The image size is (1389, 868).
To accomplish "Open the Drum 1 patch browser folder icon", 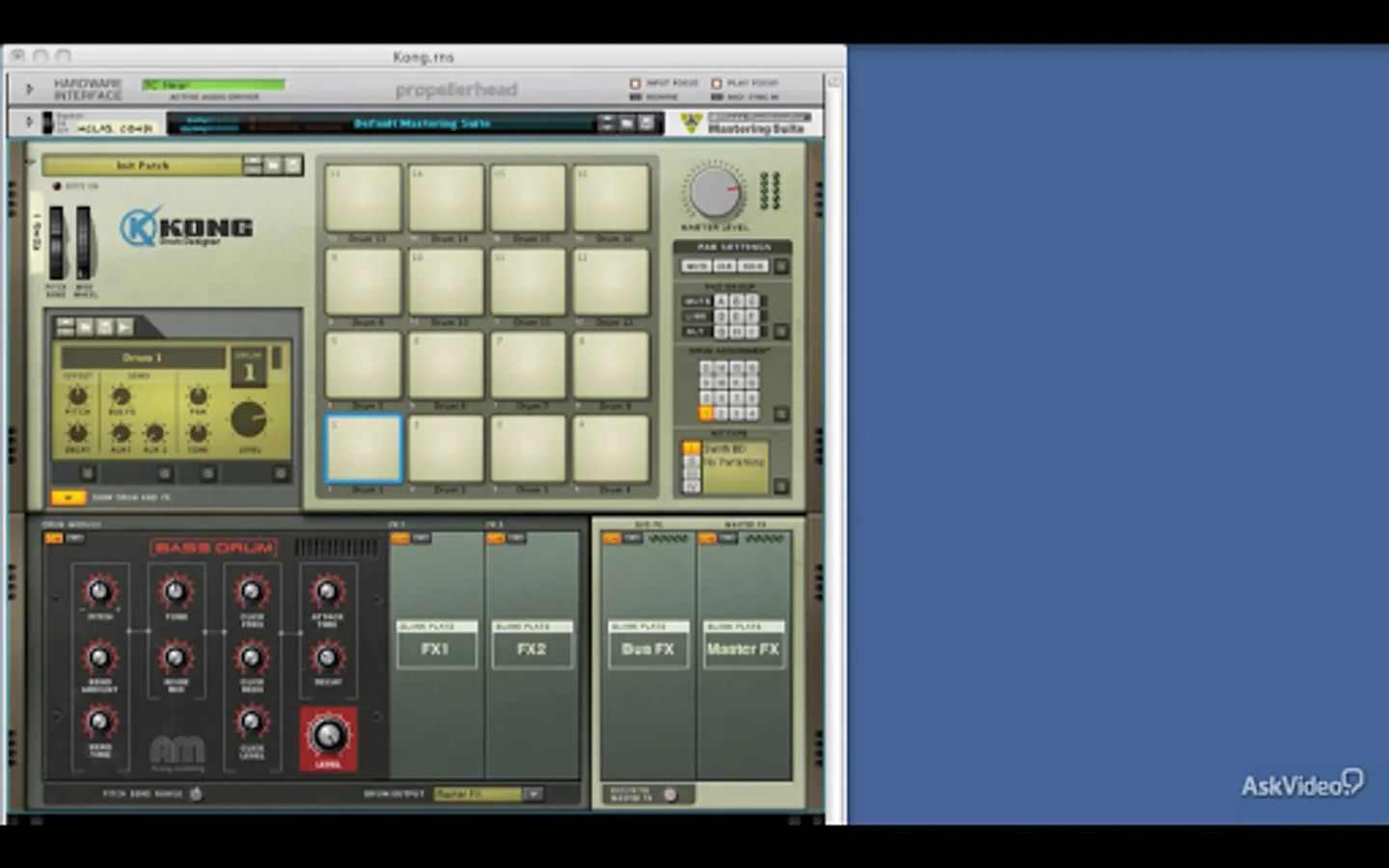I will pos(85,328).
